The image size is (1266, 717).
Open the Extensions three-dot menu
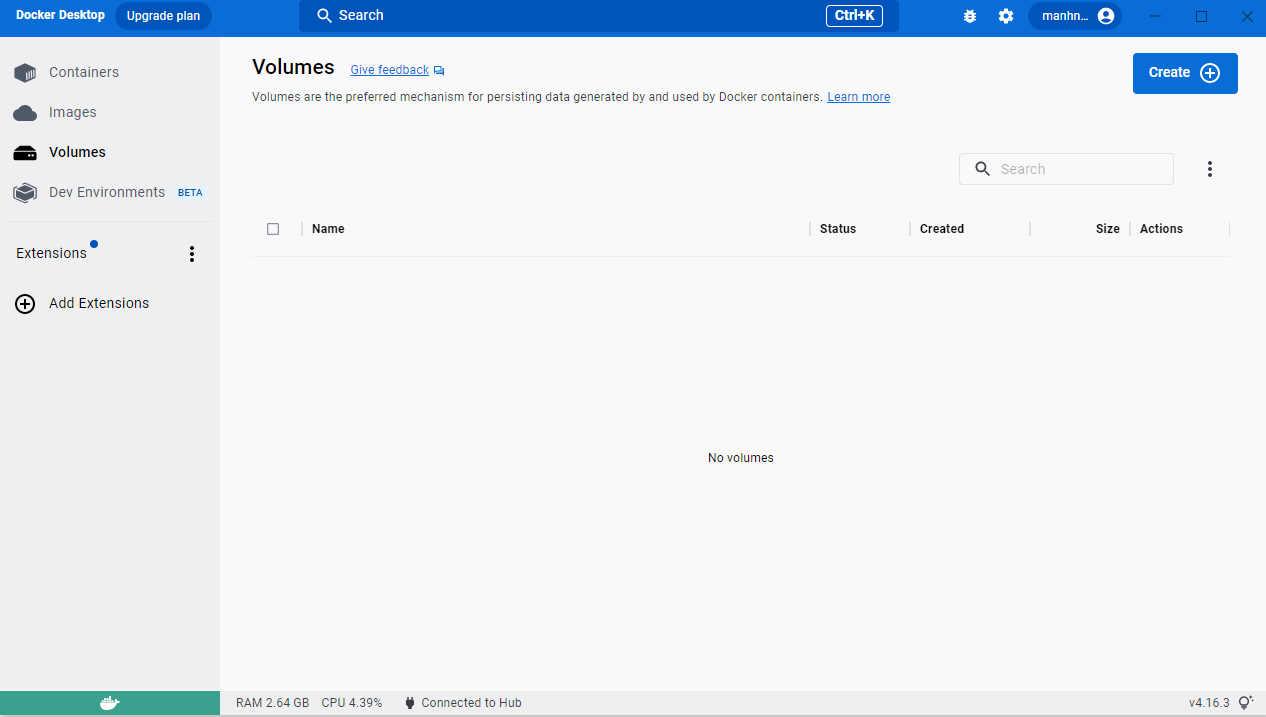[192, 254]
